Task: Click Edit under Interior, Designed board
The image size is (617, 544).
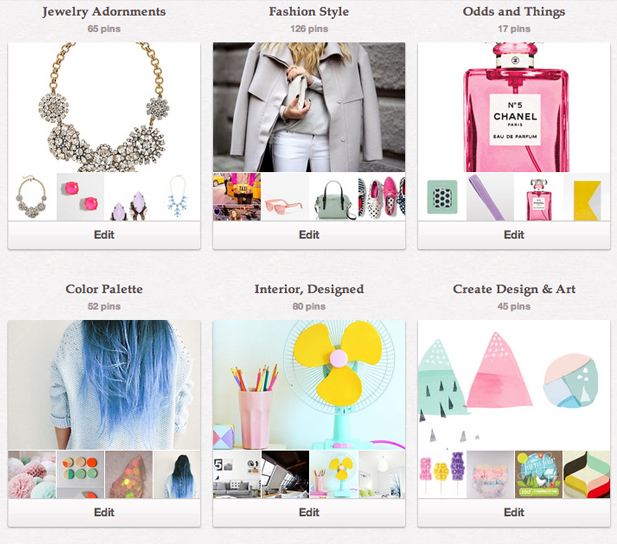Action: click(x=309, y=513)
